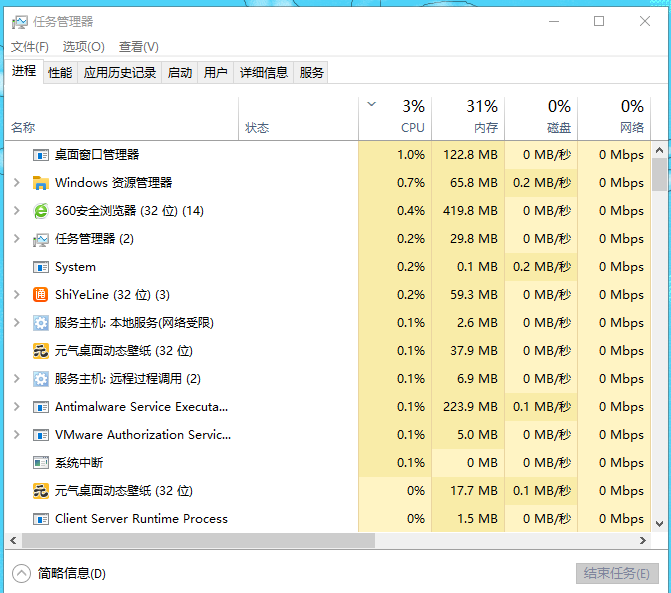The image size is (671, 593).
Task: Click the gear icon for 服务主机: 本地服务
Action: 41,323
